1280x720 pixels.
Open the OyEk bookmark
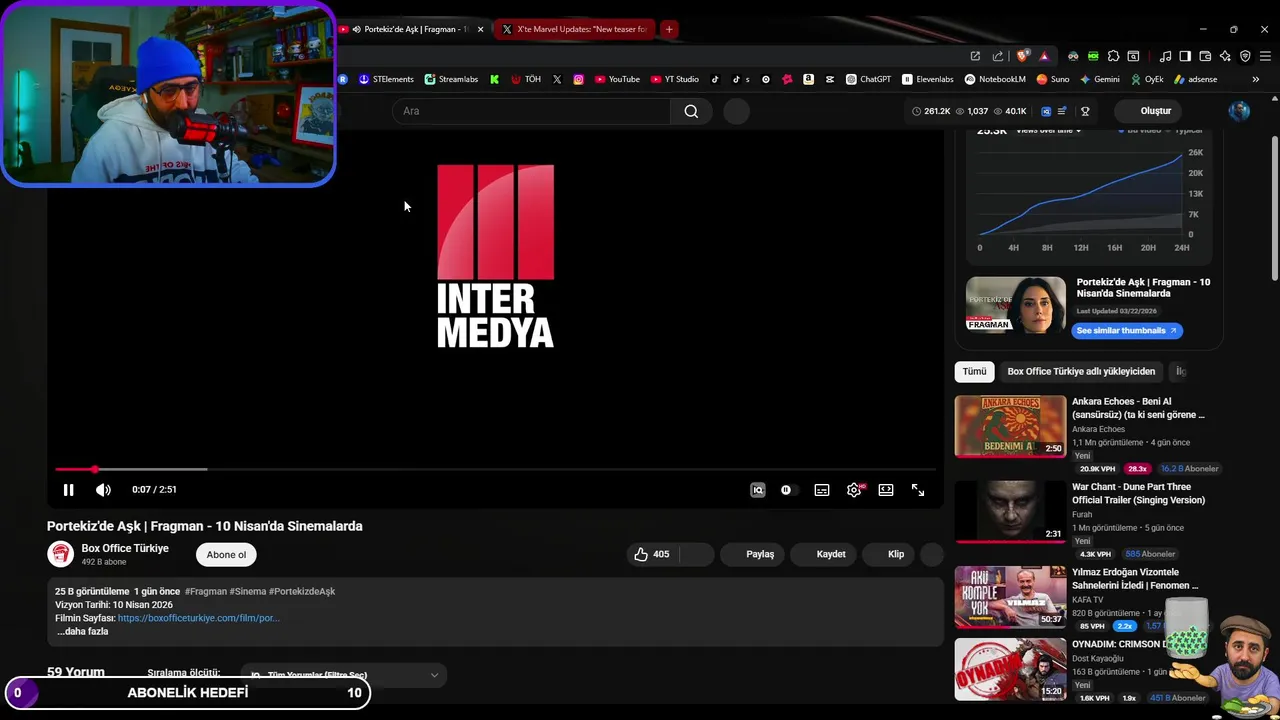(1147, 79)
